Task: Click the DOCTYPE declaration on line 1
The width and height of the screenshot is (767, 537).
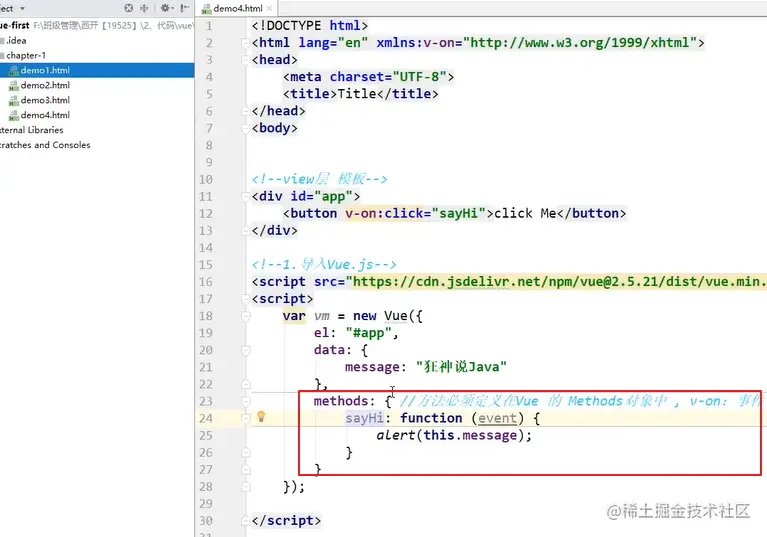Action: [310, 26]
